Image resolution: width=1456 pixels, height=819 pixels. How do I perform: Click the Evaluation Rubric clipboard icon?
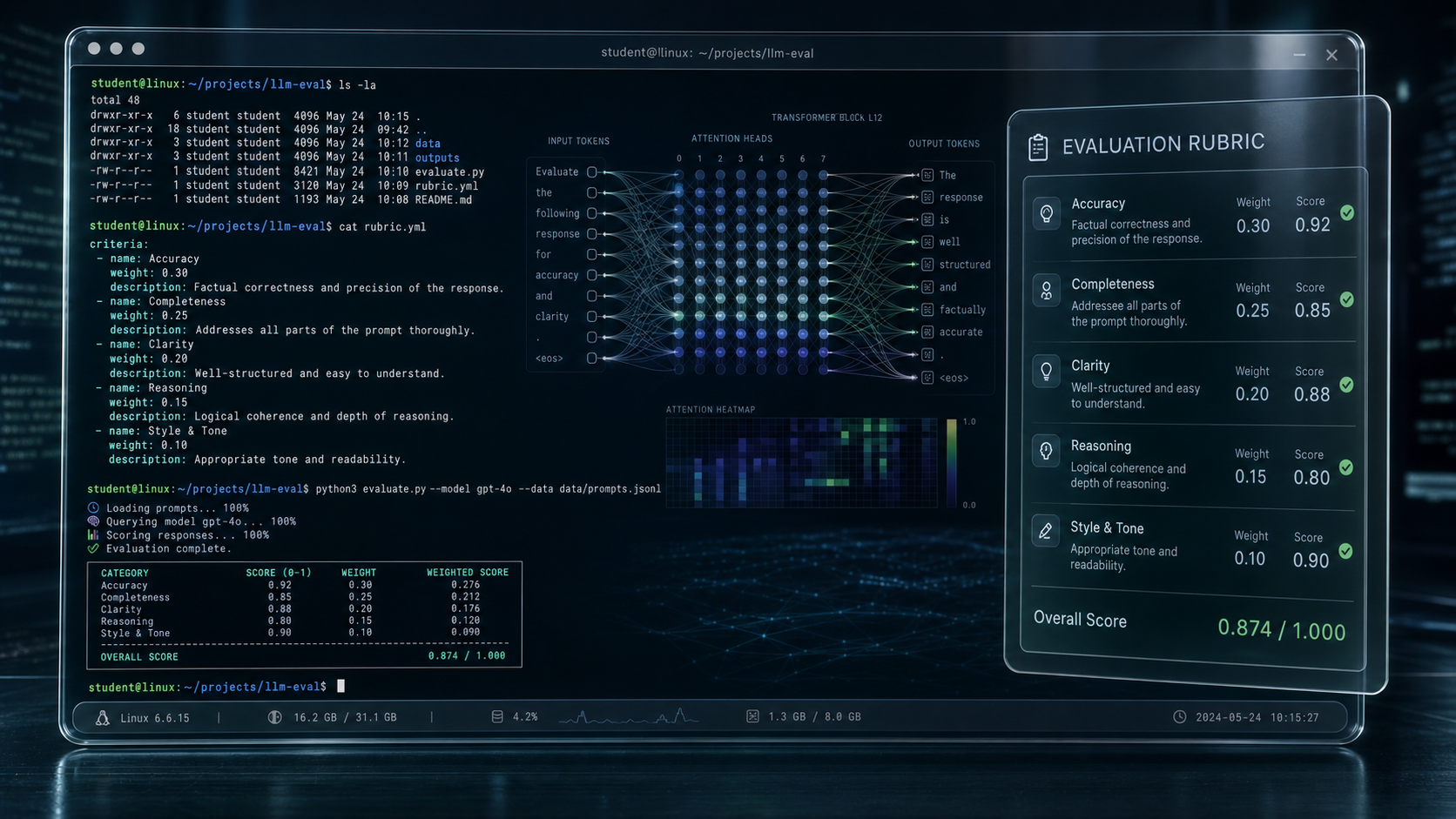pos(1037,147)
